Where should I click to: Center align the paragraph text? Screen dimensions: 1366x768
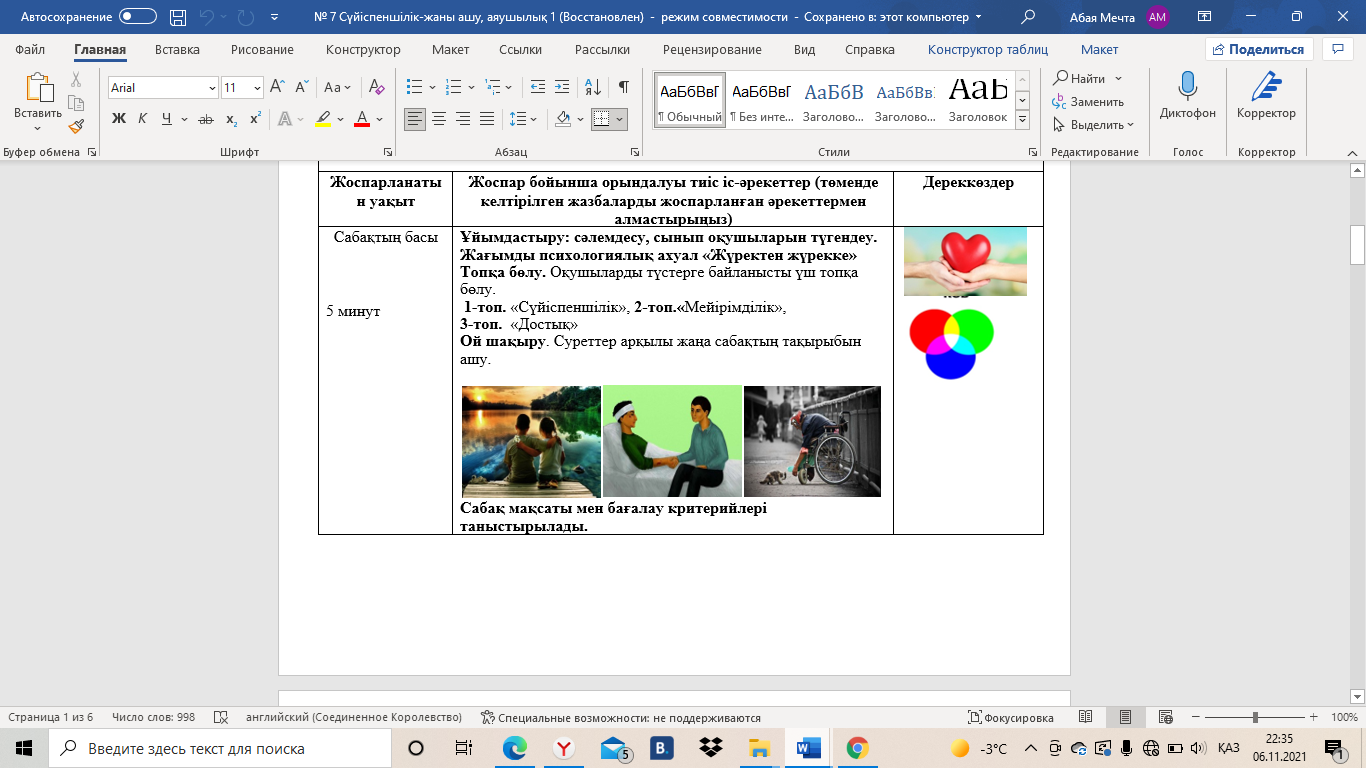(439, 119)
